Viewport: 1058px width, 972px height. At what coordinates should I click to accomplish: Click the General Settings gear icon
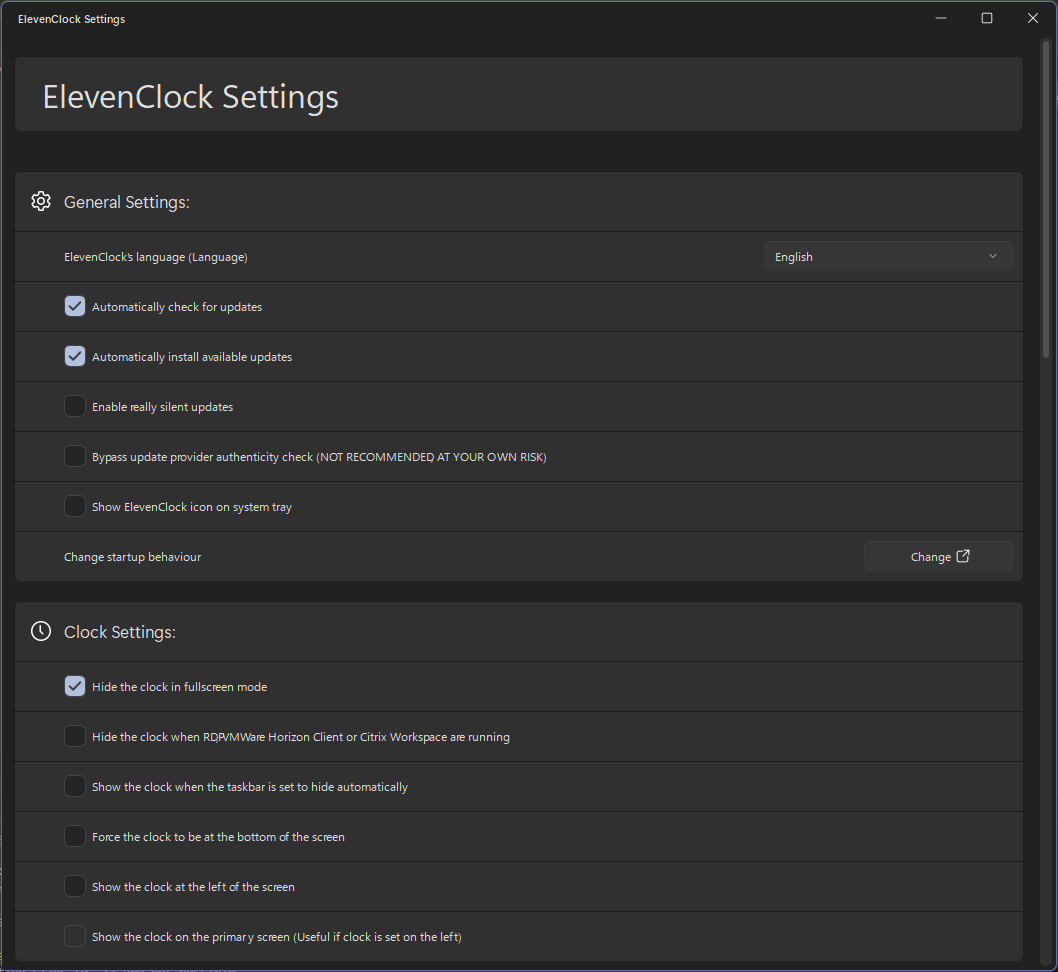[x=41, y=202]
